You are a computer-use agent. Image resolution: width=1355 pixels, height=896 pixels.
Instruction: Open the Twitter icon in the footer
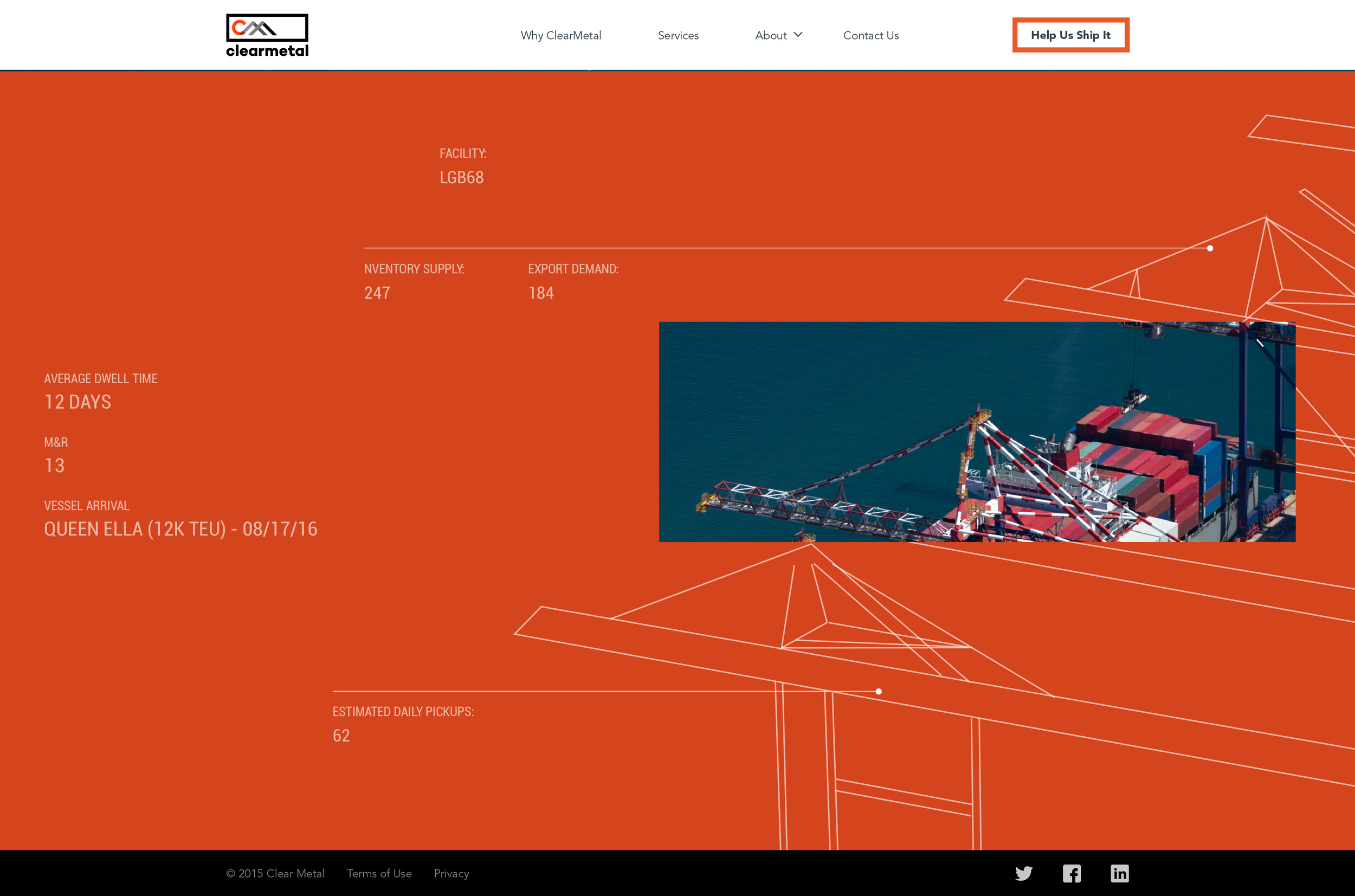click(x=1024, y=873)
